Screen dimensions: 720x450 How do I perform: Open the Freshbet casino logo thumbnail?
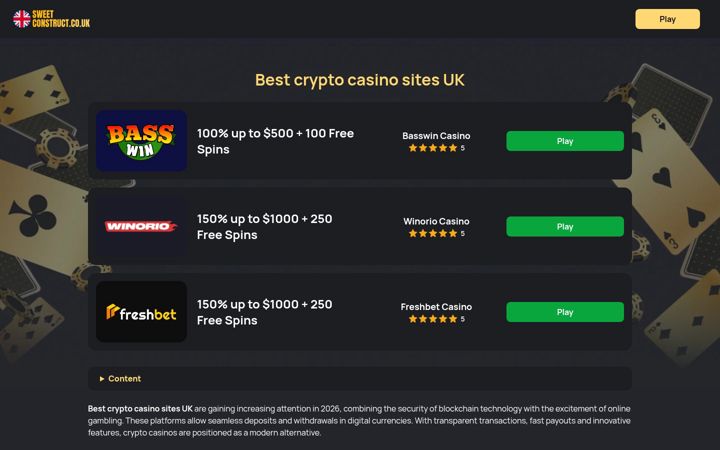[x=141, y=312]
